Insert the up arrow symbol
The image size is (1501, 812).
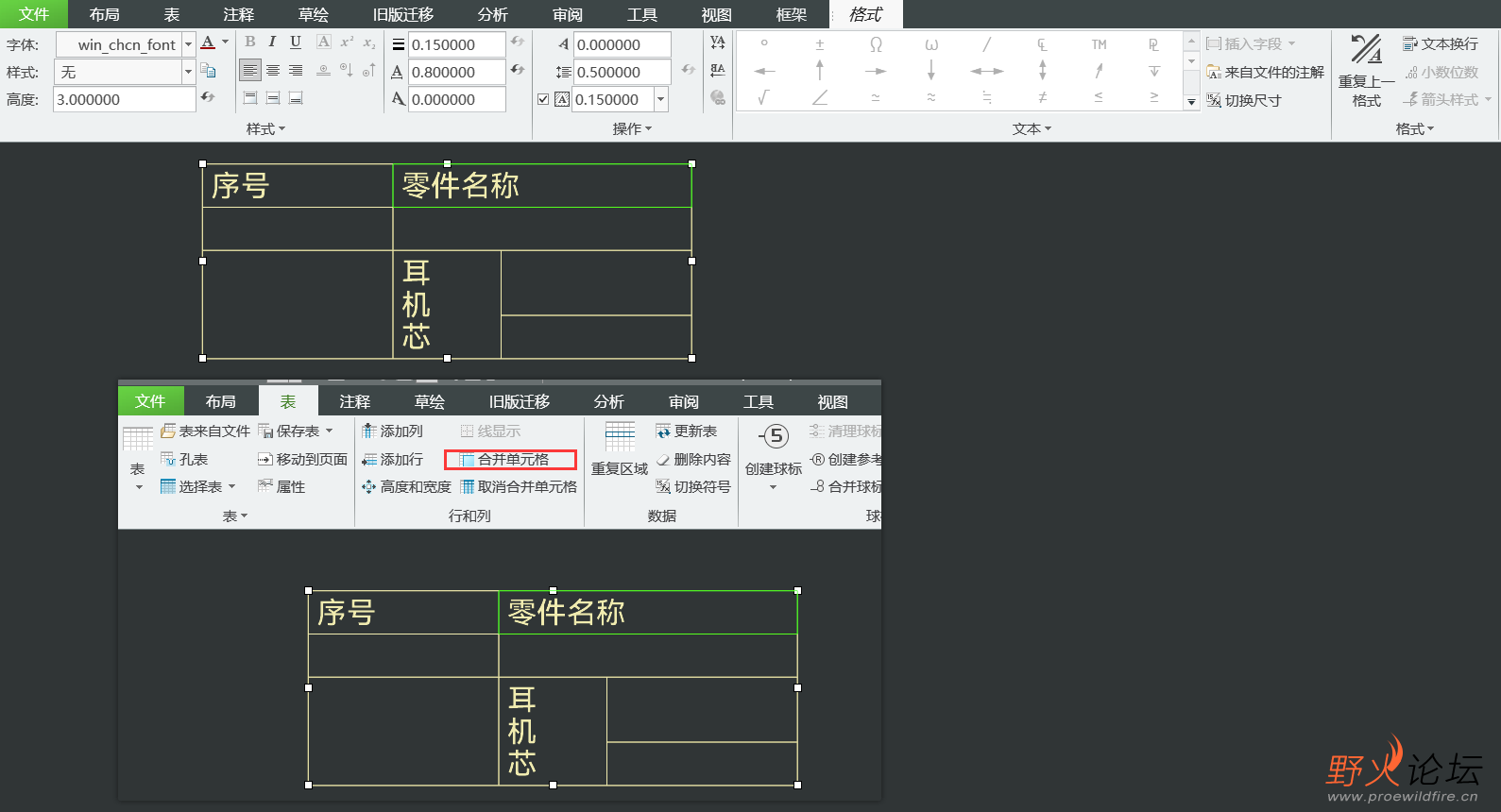point(820,71)
